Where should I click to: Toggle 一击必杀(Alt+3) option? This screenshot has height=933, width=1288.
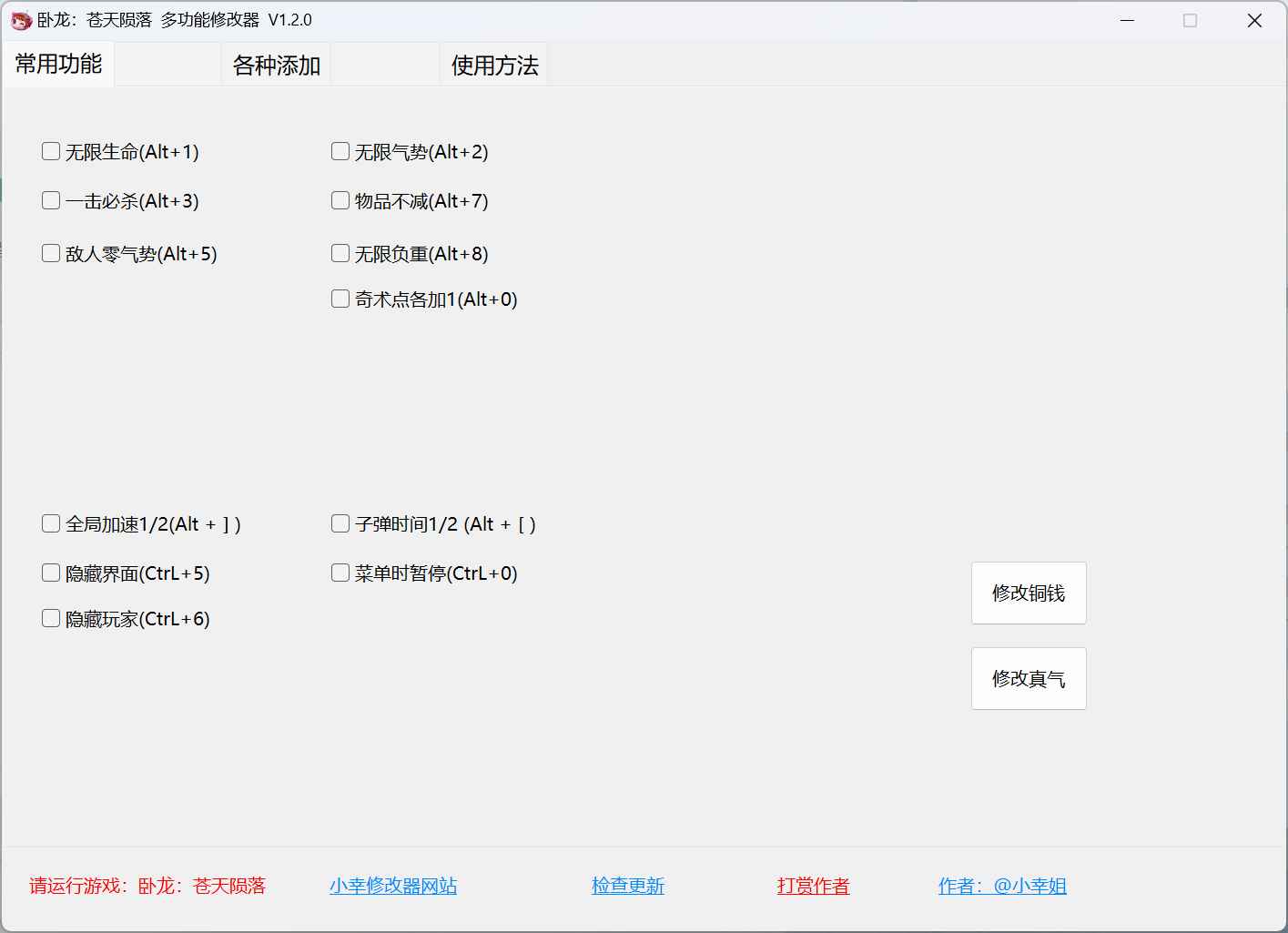(51, 200)
